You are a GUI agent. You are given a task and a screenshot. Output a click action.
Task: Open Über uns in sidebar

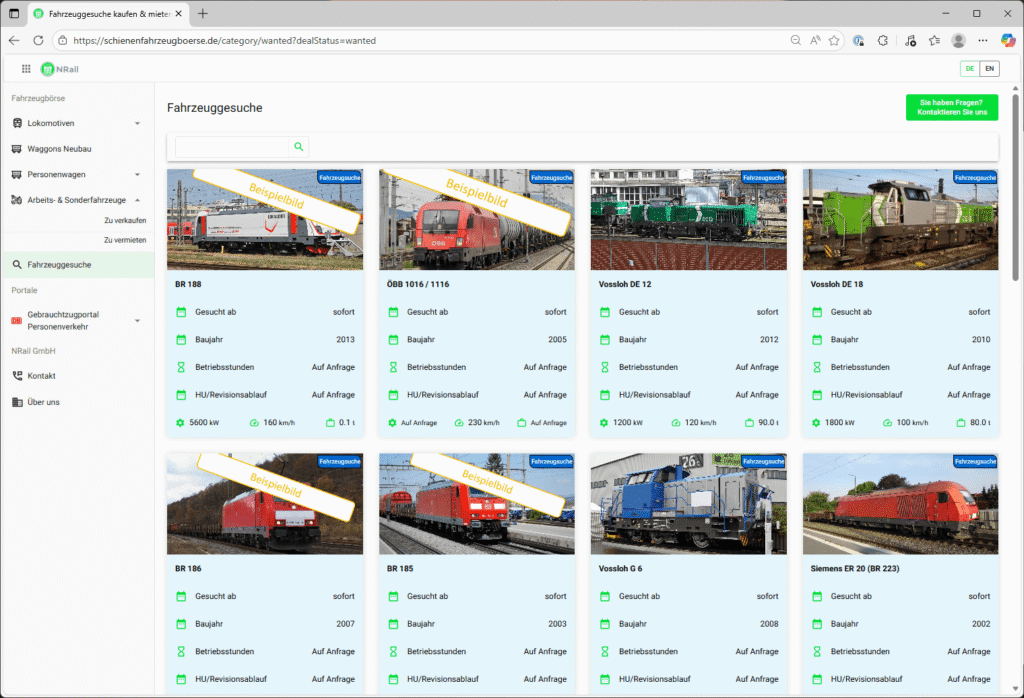coord(43,402)
